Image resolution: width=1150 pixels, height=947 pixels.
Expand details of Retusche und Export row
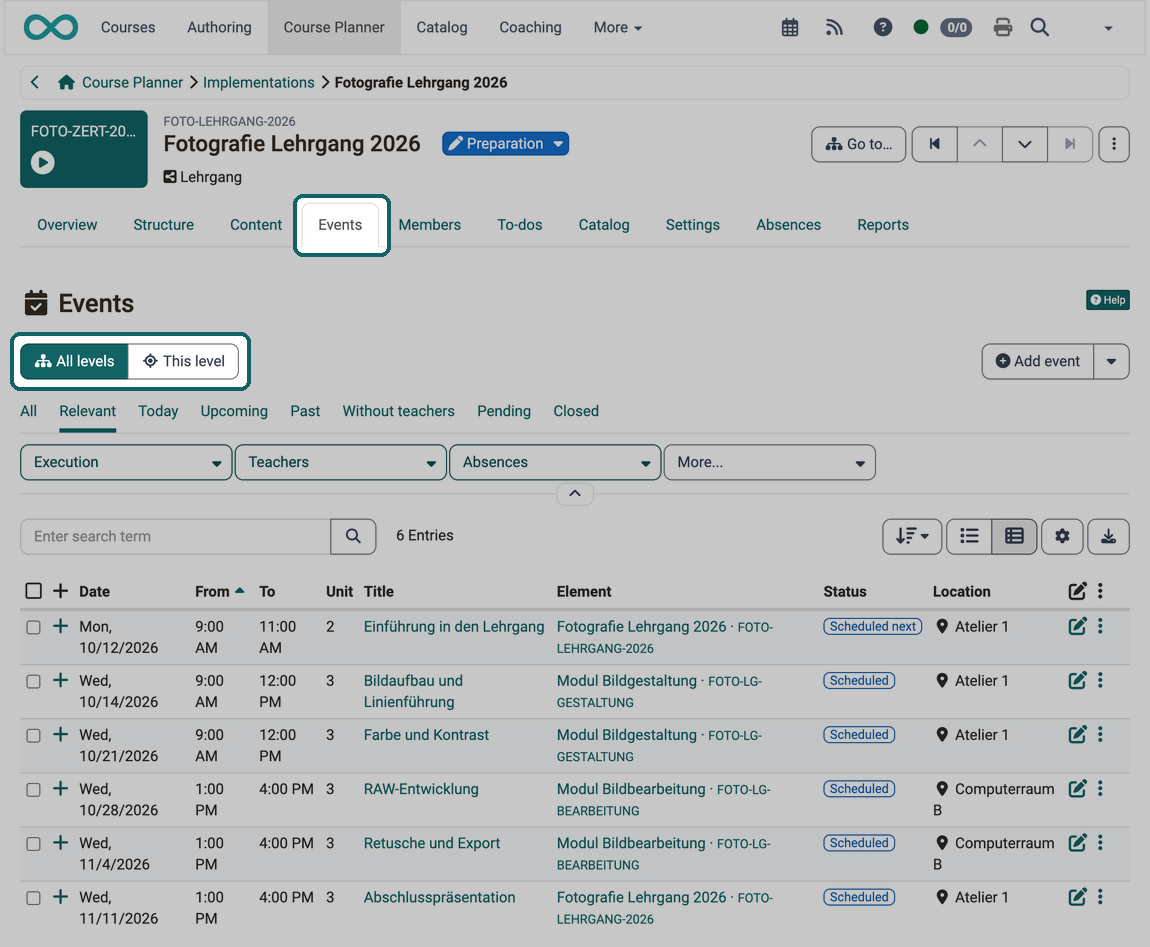(x=61, y=843)
